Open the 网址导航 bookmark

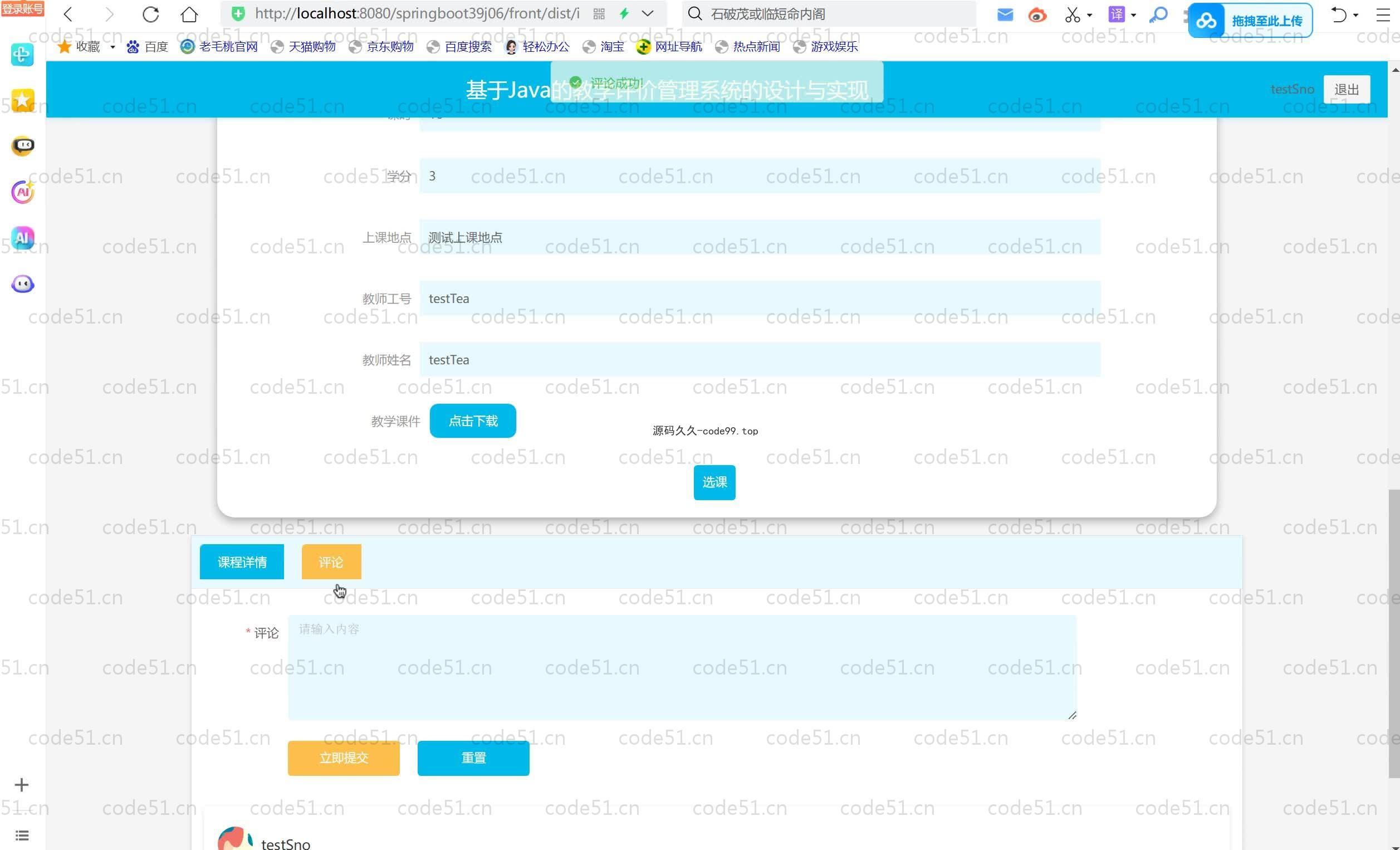pos(669,47)
